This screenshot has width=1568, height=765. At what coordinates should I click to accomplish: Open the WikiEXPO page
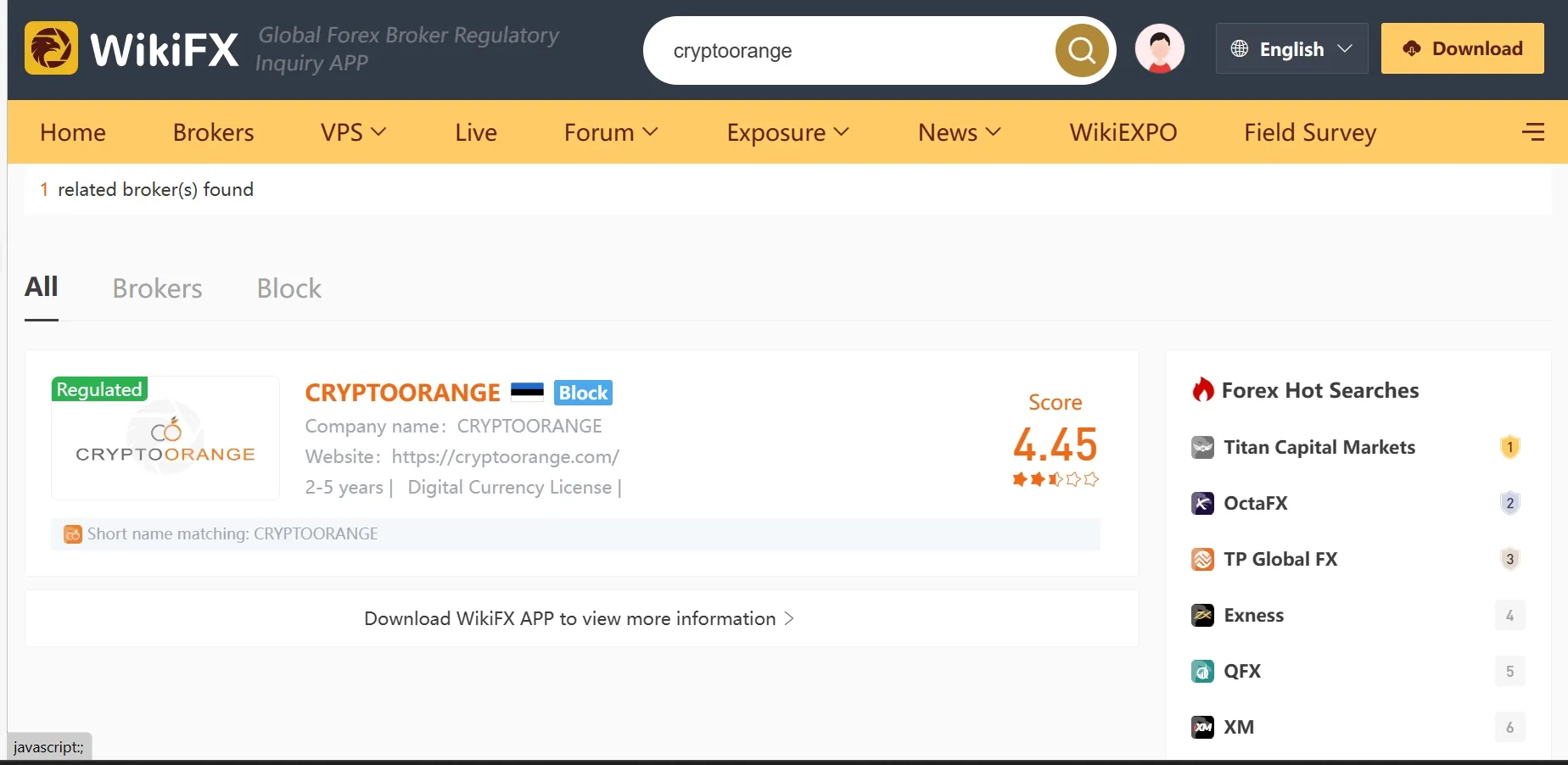(1123, 132)
